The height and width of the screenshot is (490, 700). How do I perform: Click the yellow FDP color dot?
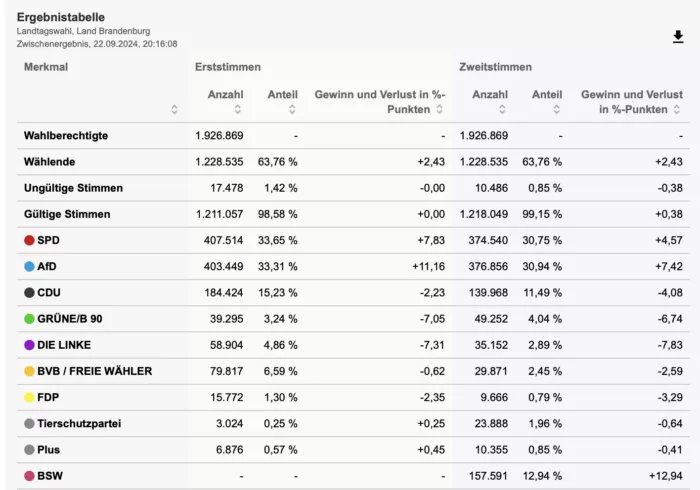pos(29,397)
